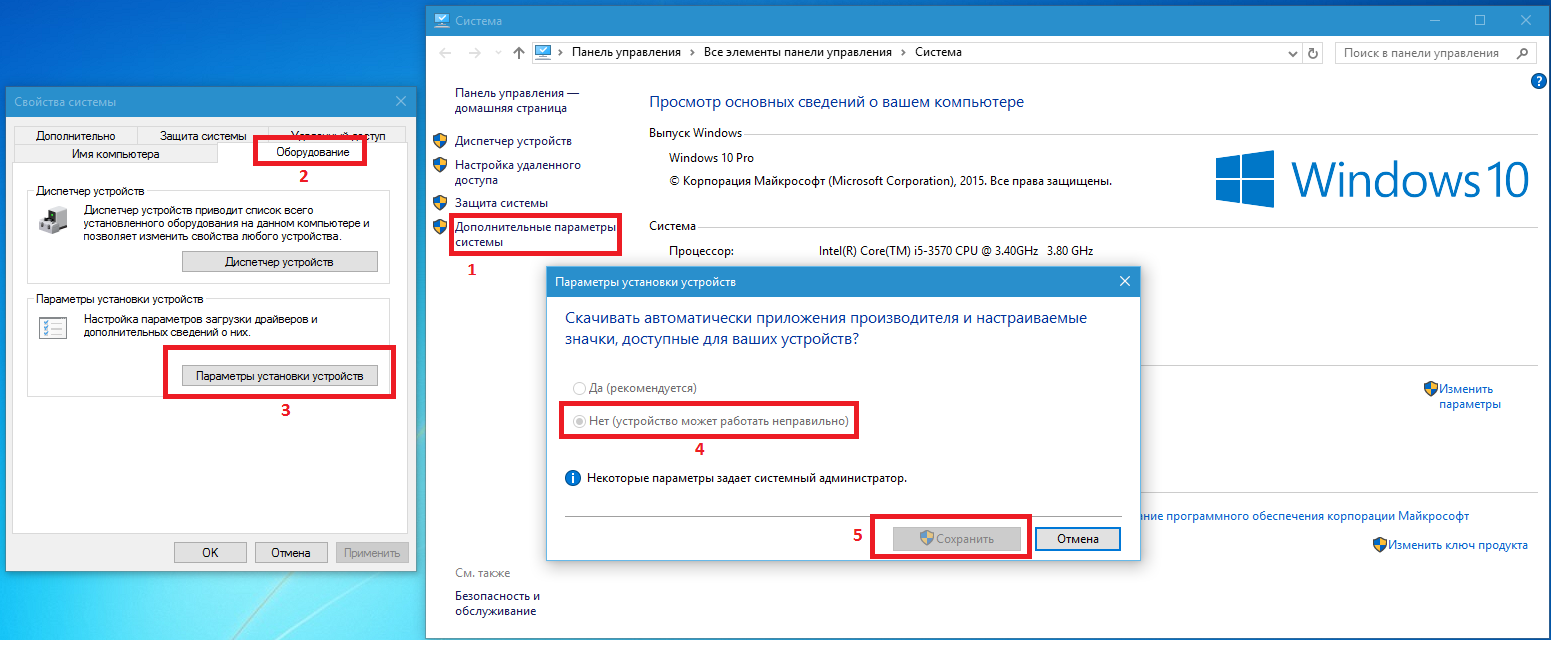This screenshot has height=648, width=1551.
Task: Click 'Windows 10 Pro' edition text
Action: 711,158
